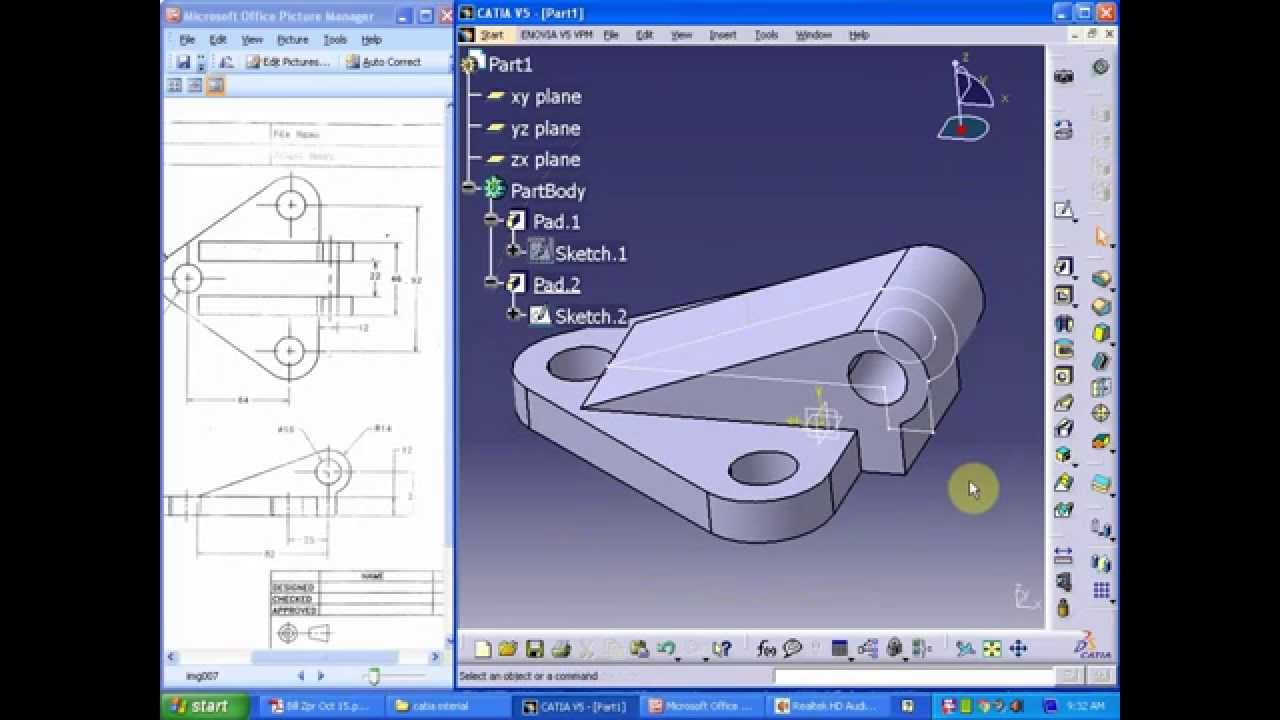Select xy plane in tree
This screenshot has height=720, width=1280.
(546, 97)
